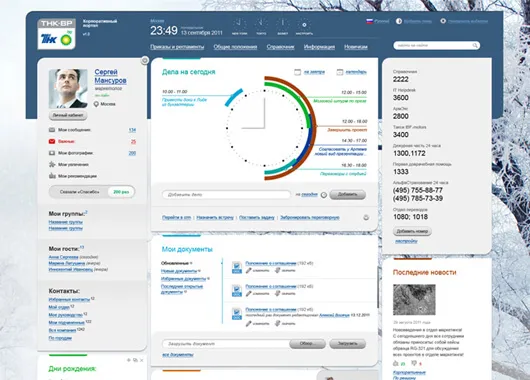Click the TNK-BP logo in header
This screenshot has width=530, height=380.
[56, 34]
